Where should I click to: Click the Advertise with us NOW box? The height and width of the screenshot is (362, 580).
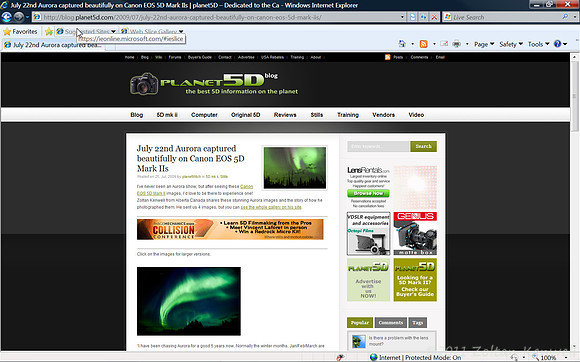click(x=368, y=280)
